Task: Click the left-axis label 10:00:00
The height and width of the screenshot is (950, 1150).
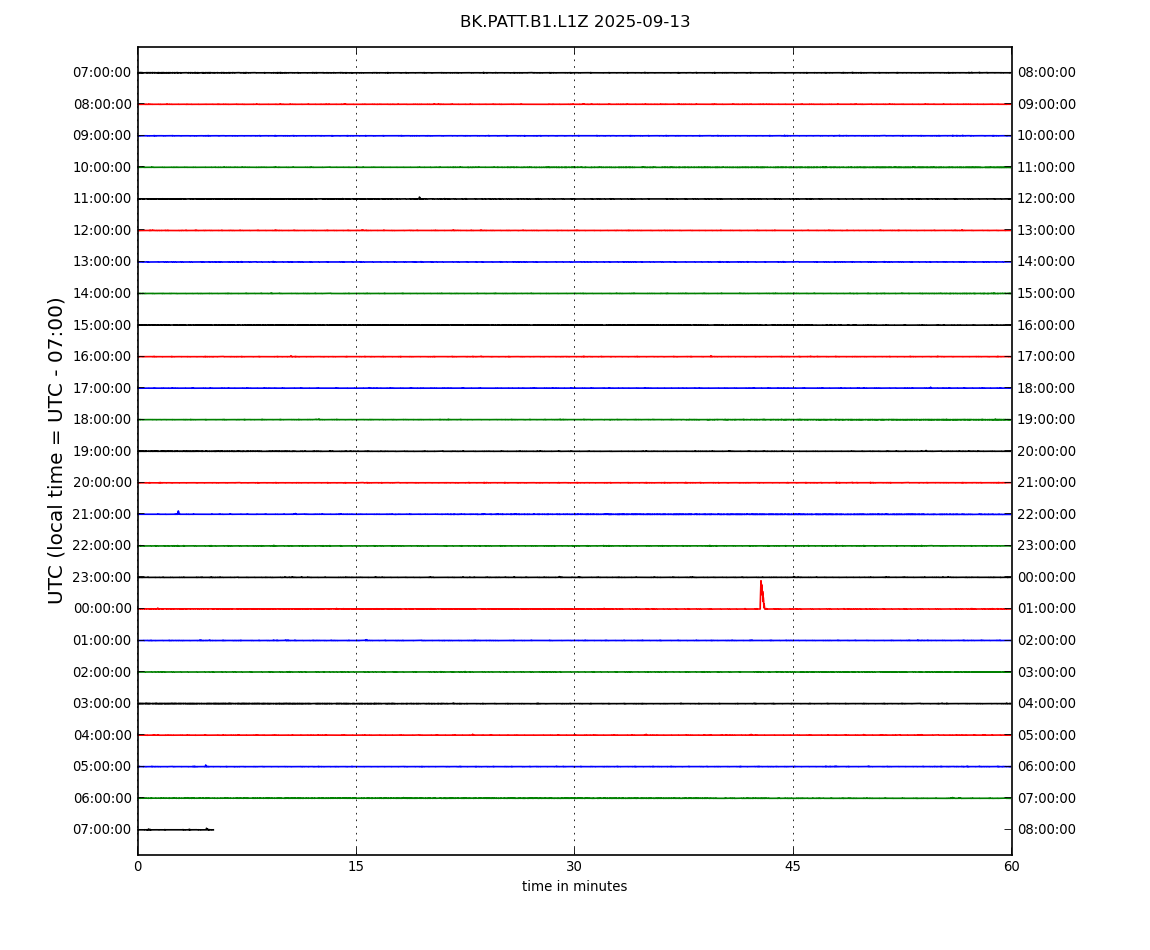Action: [x=102, y=167]
